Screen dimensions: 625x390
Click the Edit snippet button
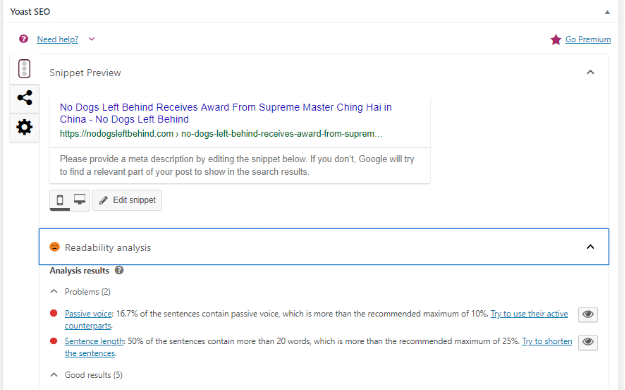[127, 200]
